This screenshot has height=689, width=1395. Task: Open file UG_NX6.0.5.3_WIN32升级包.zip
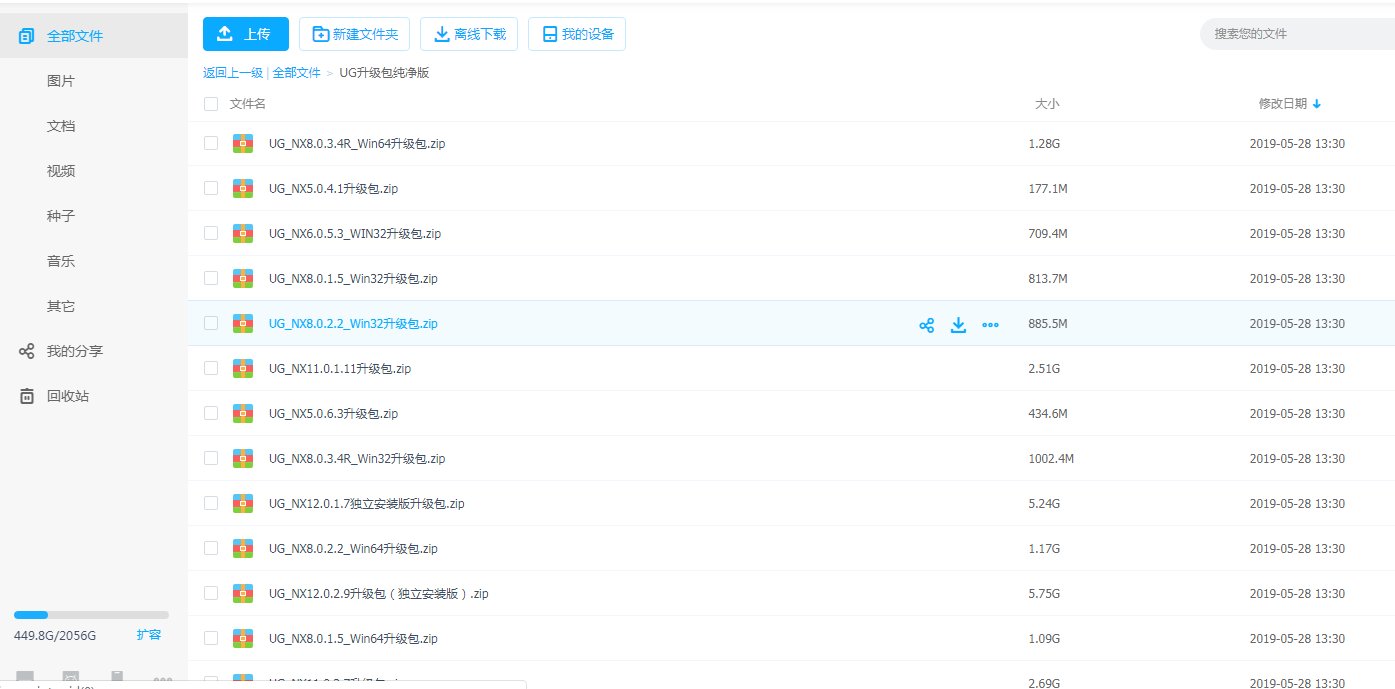click(355, 233)
